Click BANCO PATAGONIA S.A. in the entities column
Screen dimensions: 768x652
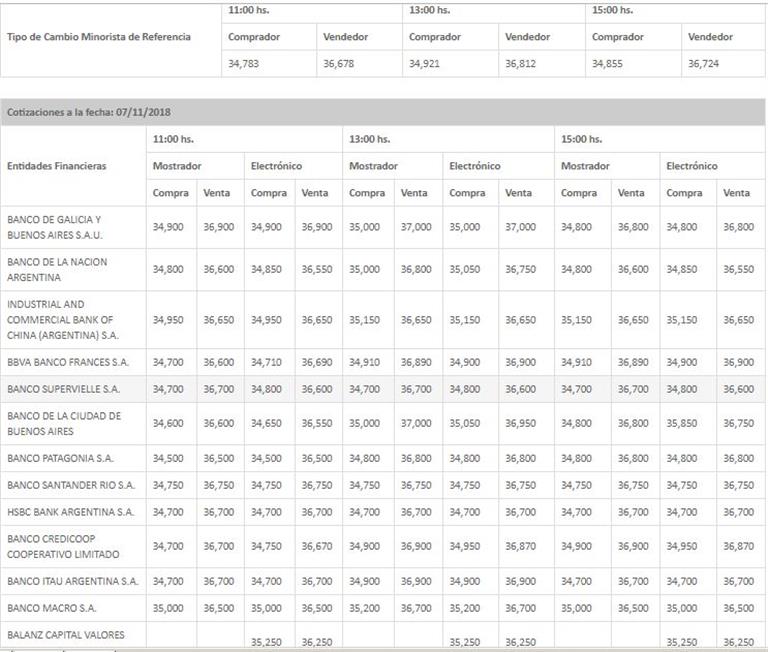60,458
